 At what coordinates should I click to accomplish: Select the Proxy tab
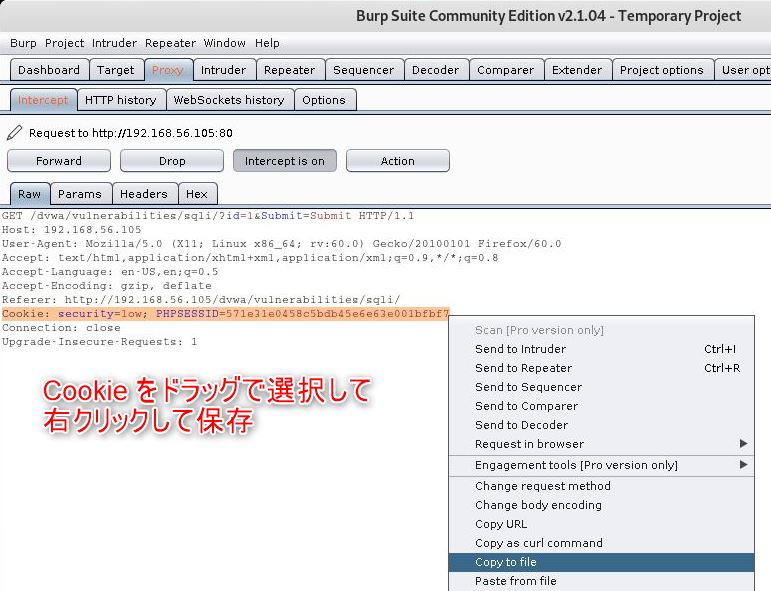(x=168, y=70)
